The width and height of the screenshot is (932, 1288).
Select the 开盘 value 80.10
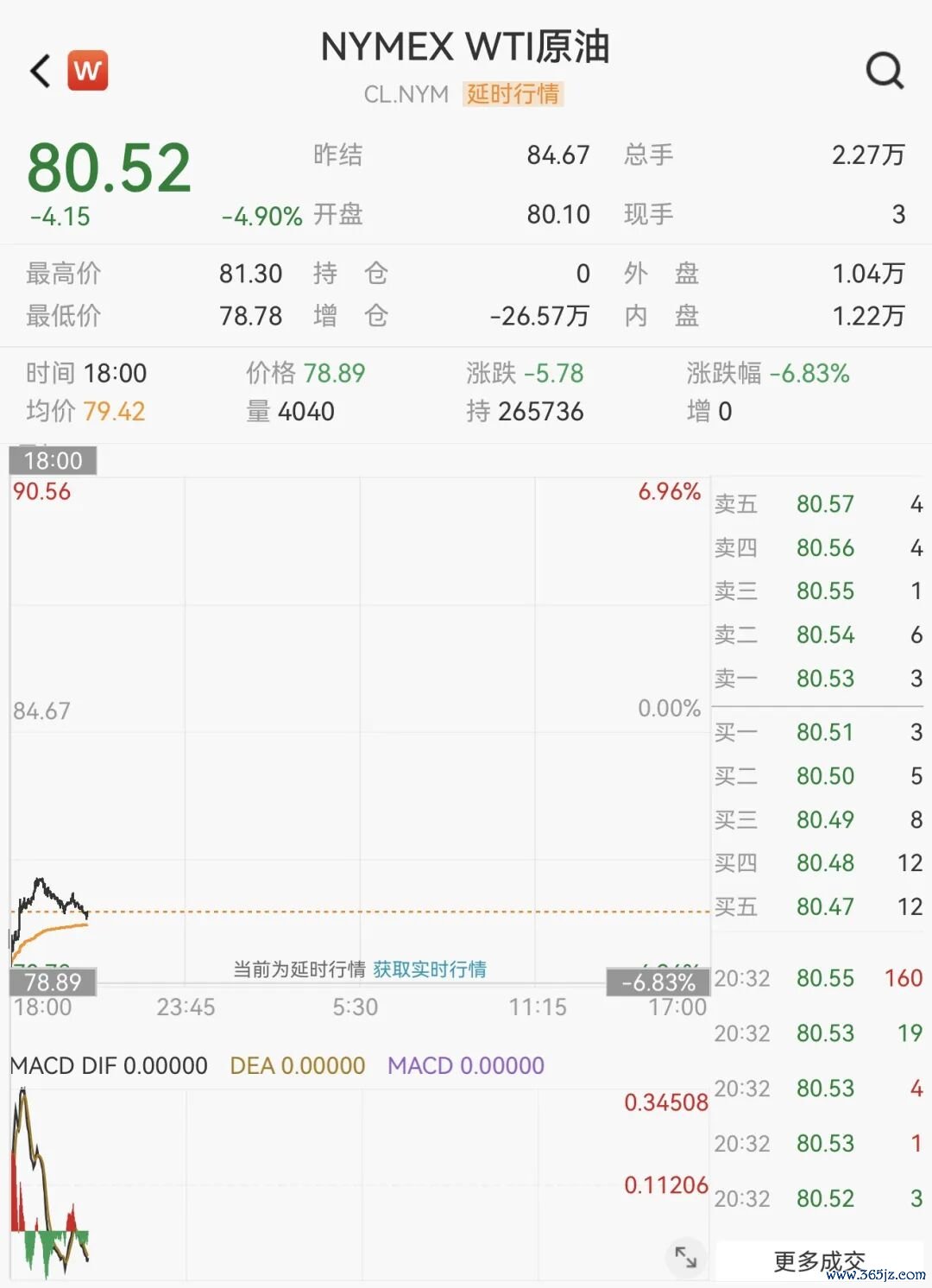pos(558,214)
